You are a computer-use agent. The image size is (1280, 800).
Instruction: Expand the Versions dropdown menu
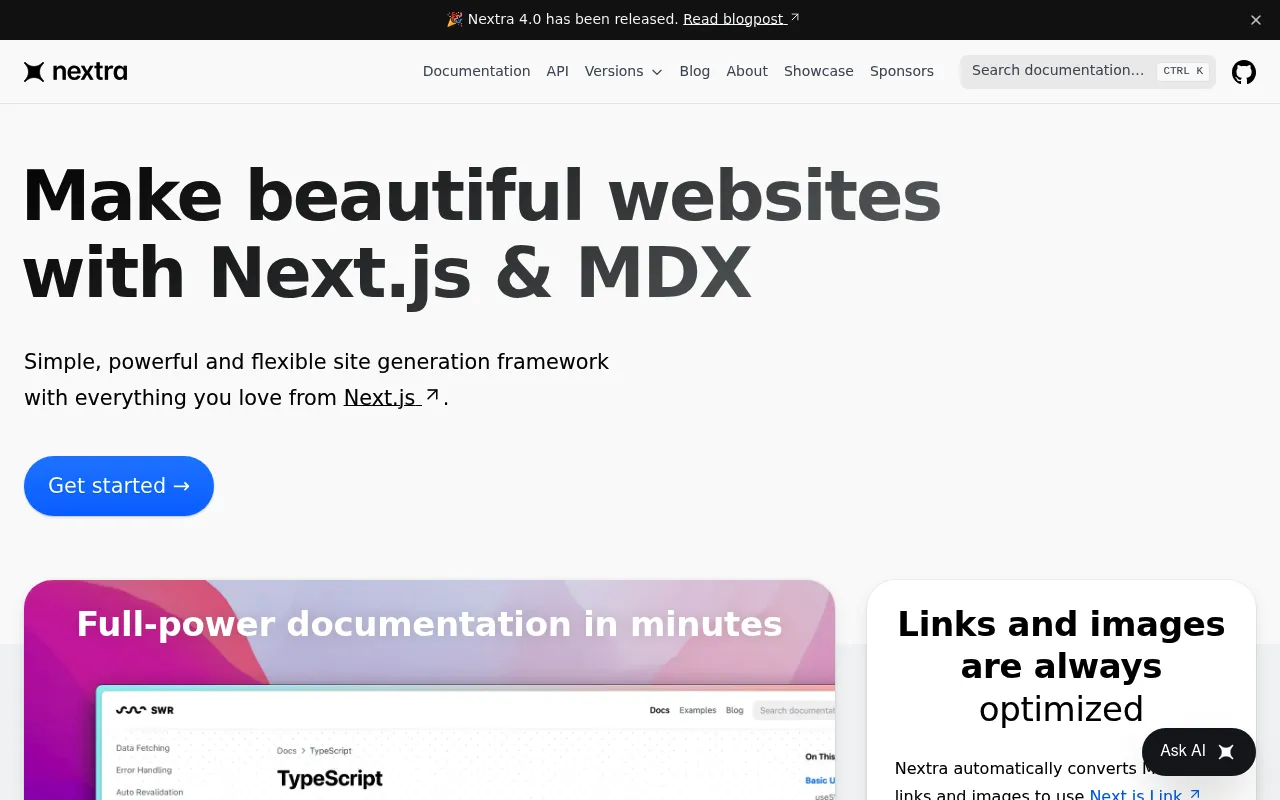[624, 71]
